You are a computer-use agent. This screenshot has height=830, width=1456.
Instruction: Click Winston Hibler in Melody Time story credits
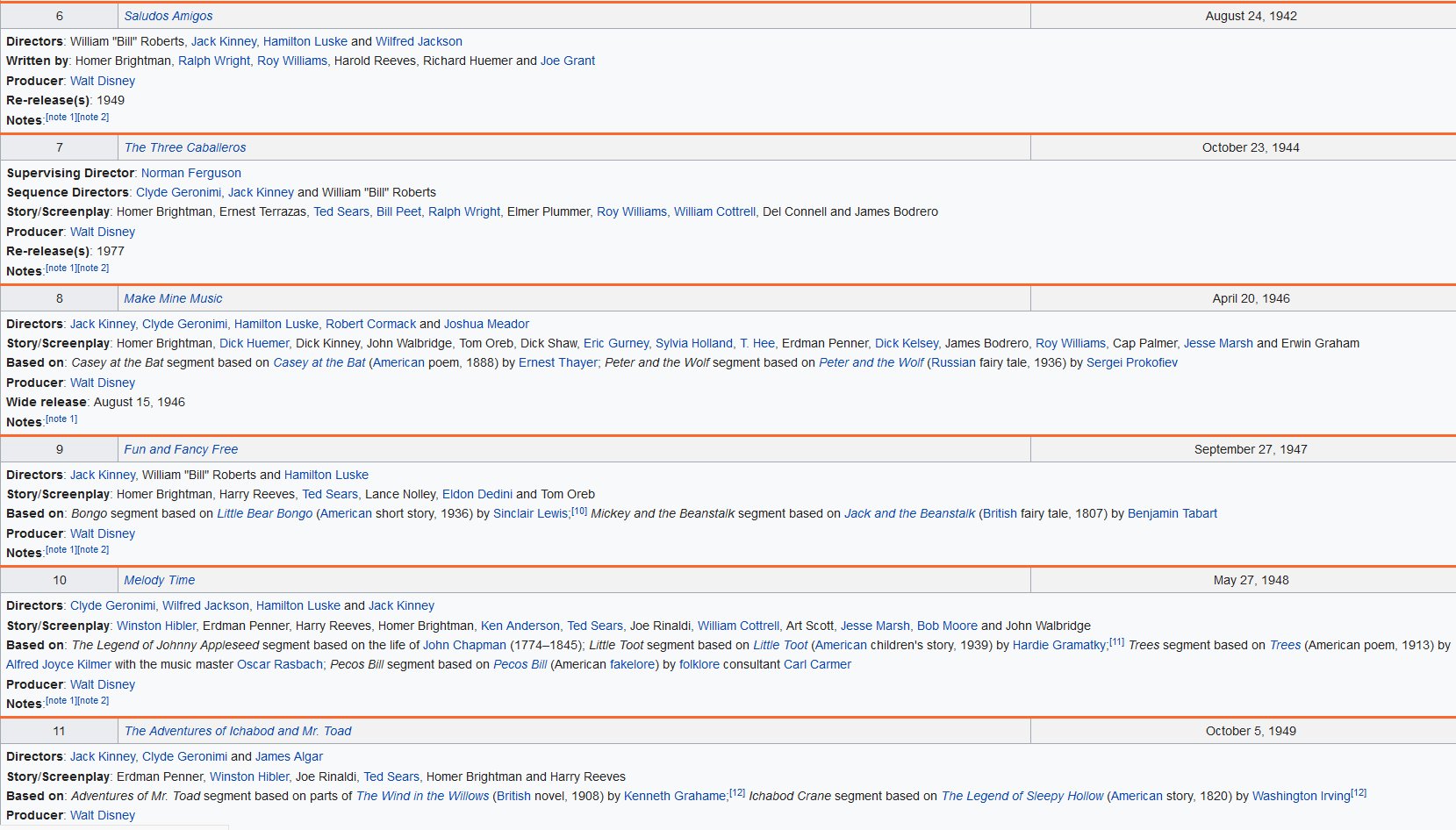[156, 626]
